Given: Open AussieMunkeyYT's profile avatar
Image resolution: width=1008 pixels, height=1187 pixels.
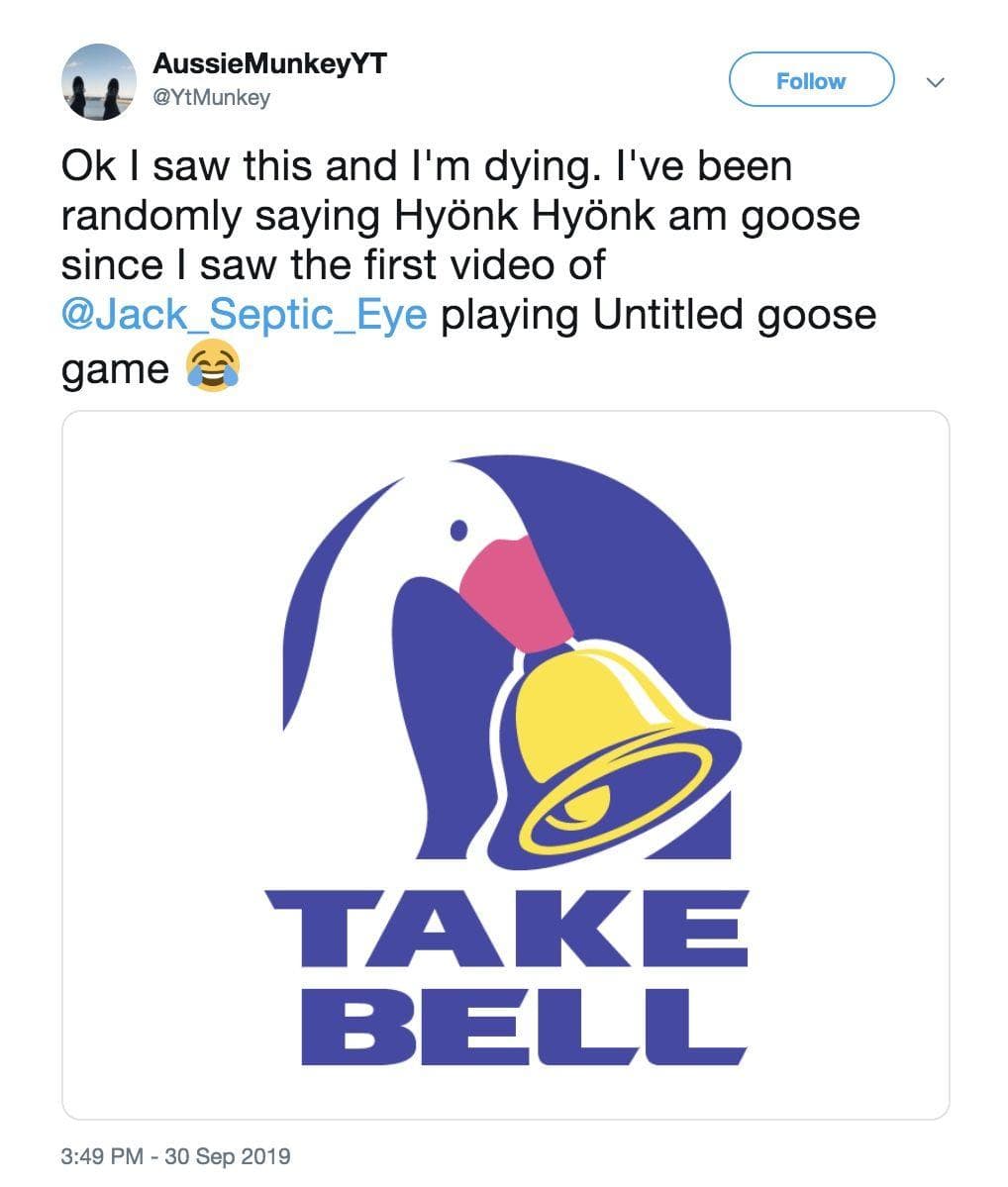Looking at the screenshot, I should coord(97,81).
